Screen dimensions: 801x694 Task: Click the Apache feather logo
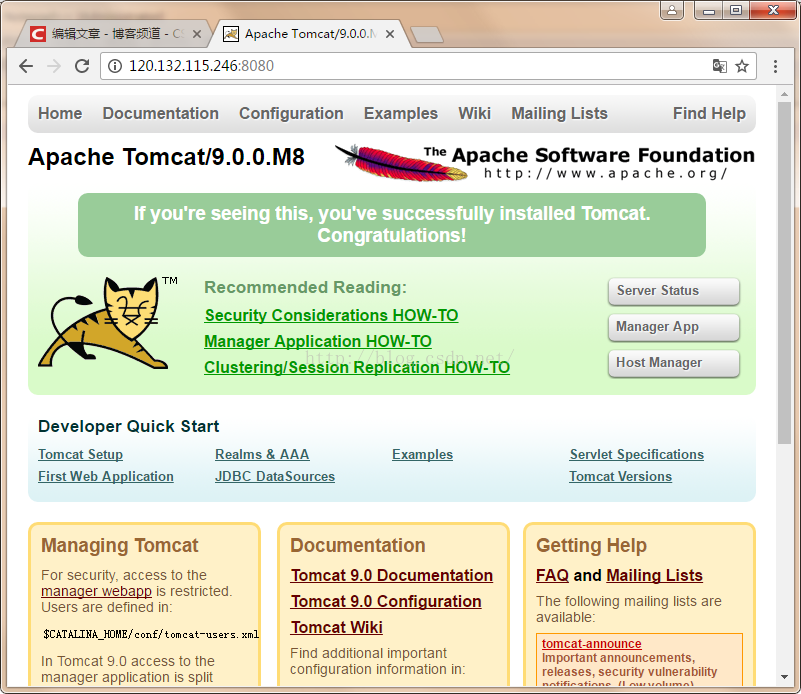tap(401, 163)
